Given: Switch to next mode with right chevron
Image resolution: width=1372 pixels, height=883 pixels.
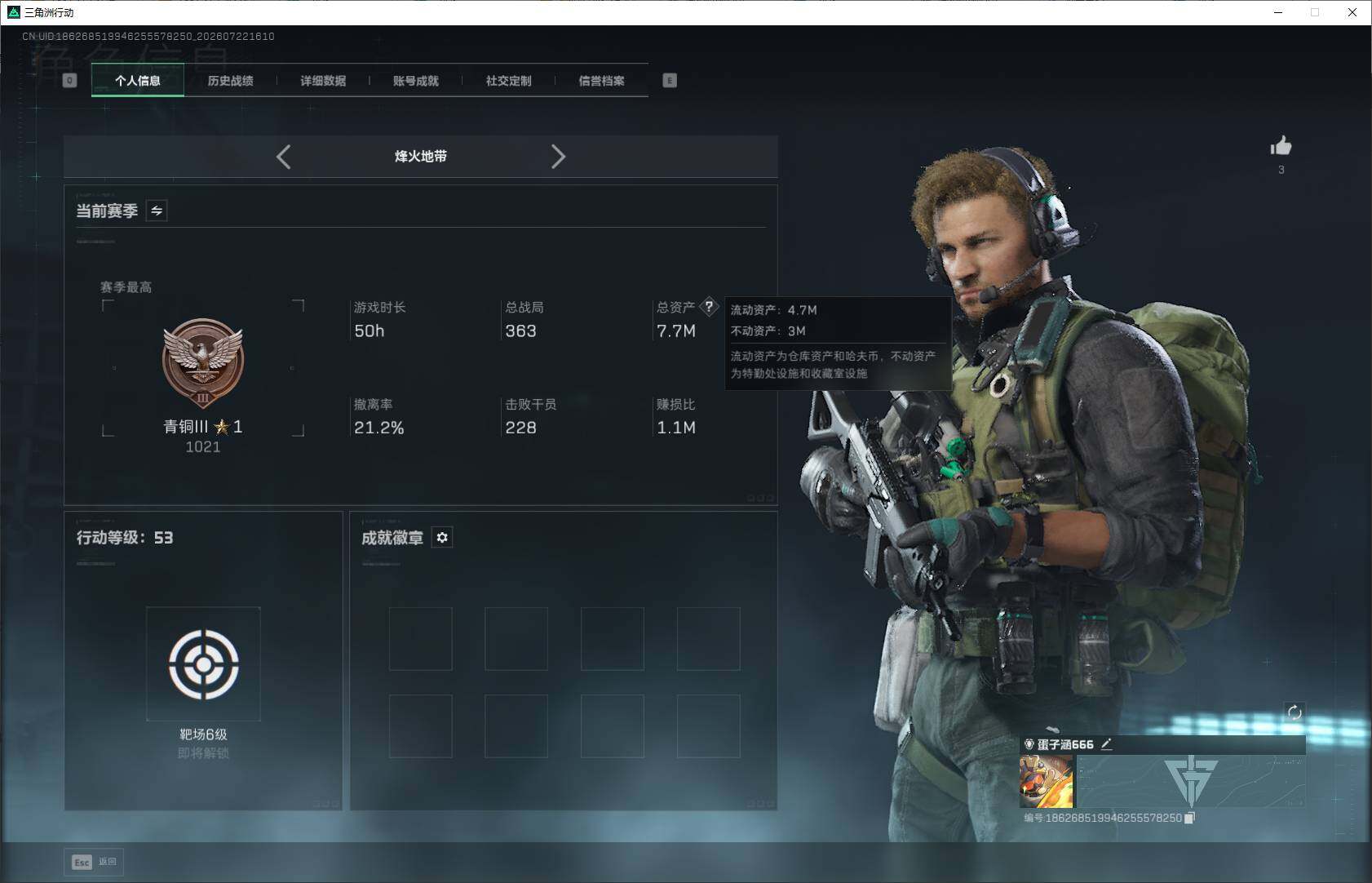Looking at the screenshot, I should tap(558, 157).
